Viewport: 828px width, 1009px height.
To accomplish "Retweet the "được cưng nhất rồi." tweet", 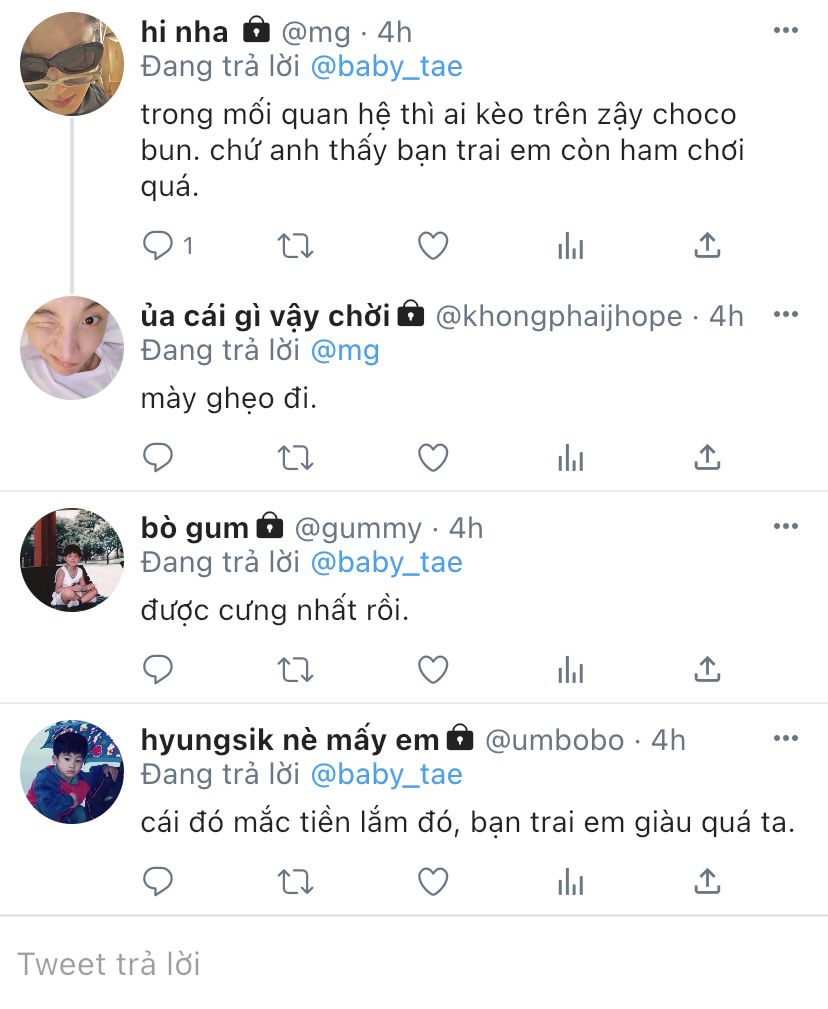I will (x=295, y=670).
